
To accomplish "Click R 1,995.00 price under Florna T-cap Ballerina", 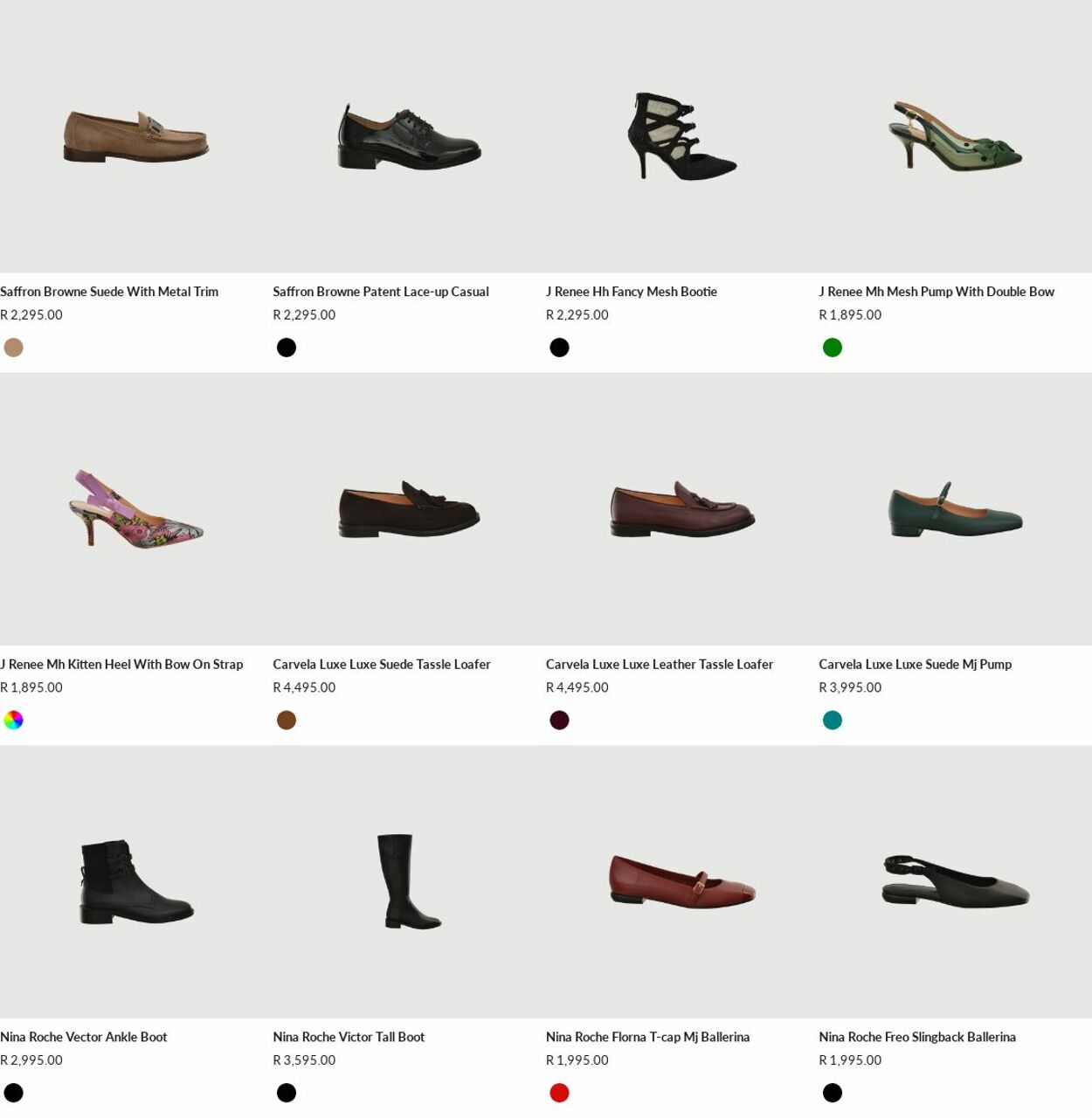I will pos(577,1060).
